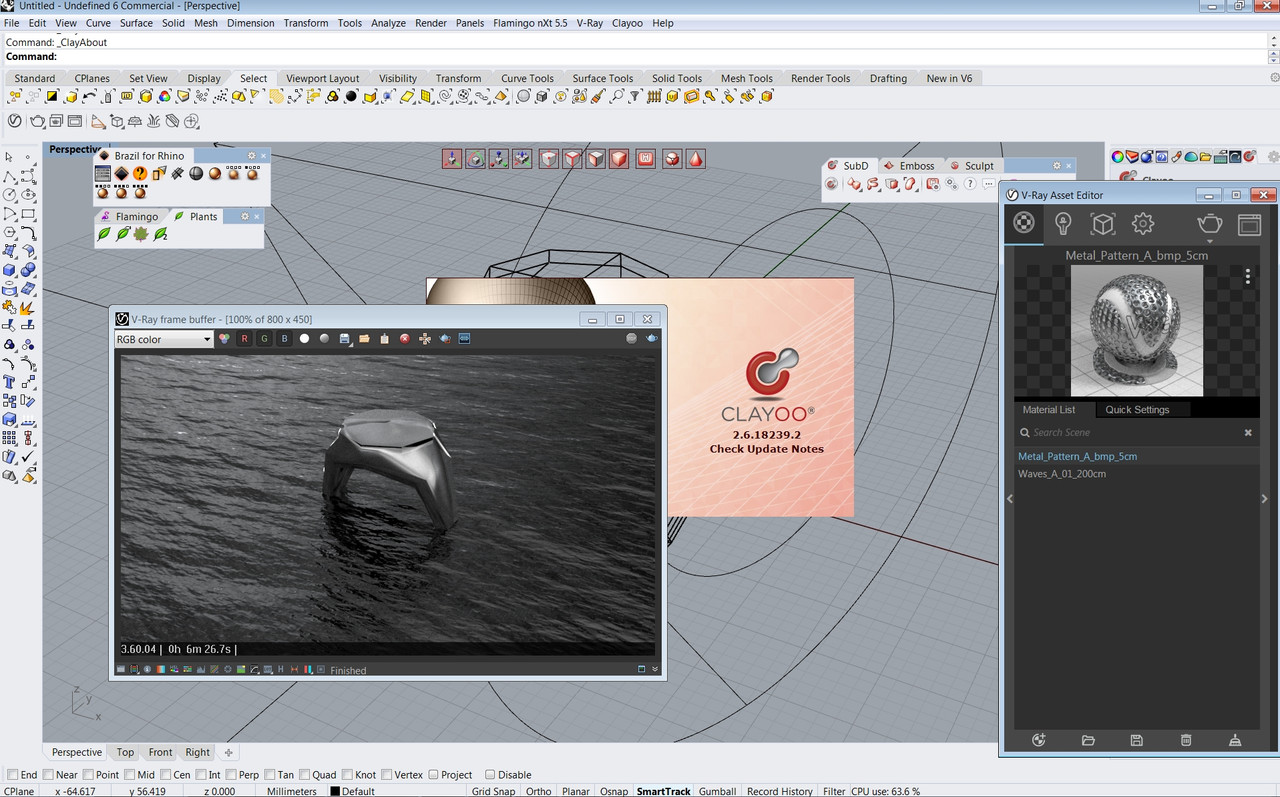Switch to Quick Settings tab in Asset Editor
The image size is (1280, 797).
(1137, 410)
